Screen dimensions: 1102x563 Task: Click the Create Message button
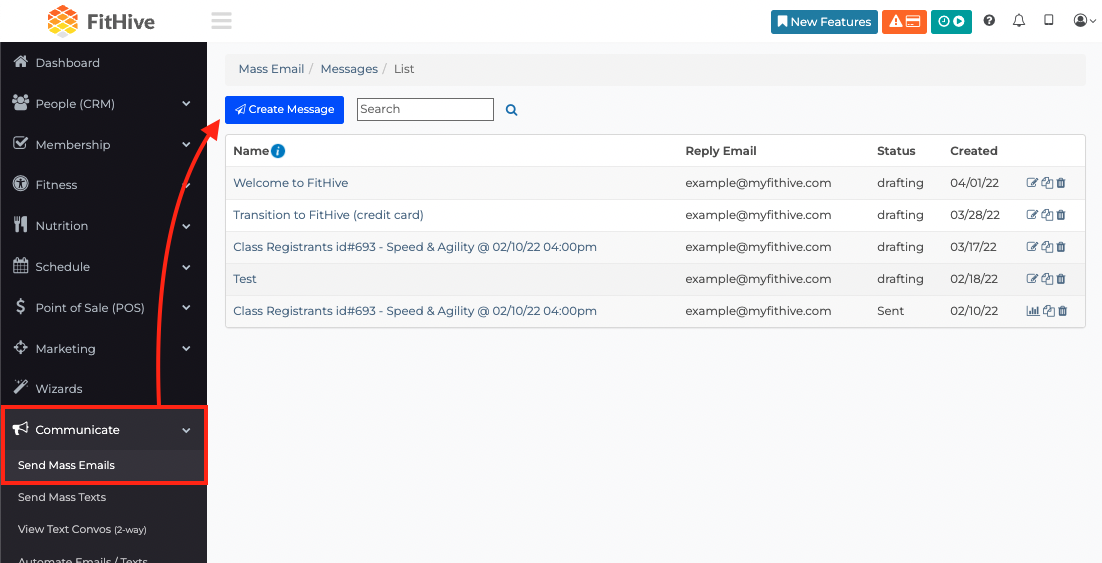coord(284,110)
